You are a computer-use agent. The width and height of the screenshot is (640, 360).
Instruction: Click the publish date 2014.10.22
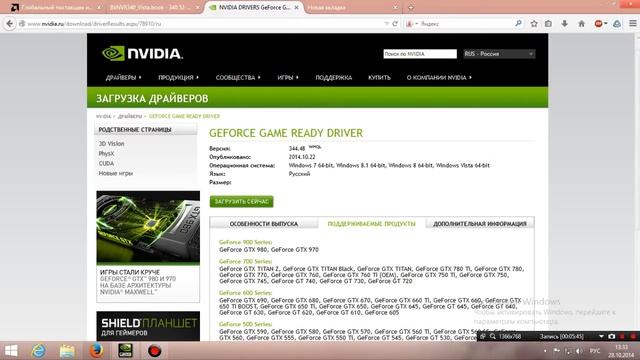click(x=302, y=157)
